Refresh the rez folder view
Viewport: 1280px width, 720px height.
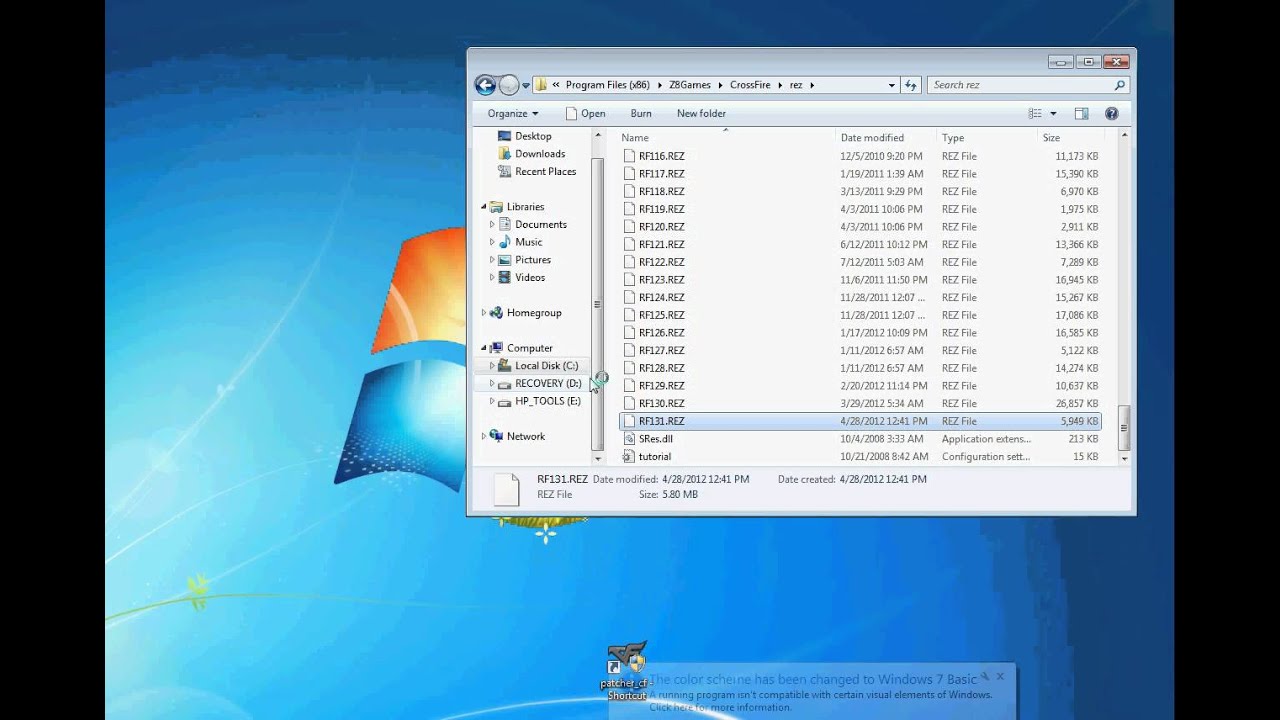pyautogui.click(x=911, y=85)
